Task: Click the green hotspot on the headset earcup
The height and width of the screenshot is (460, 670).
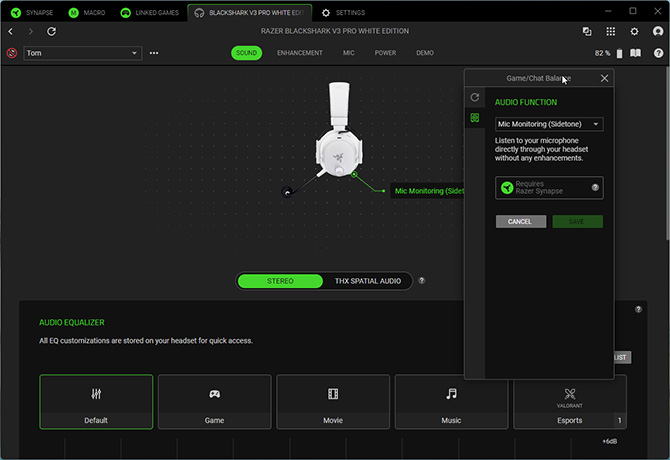Action: (x=354, y=174)
